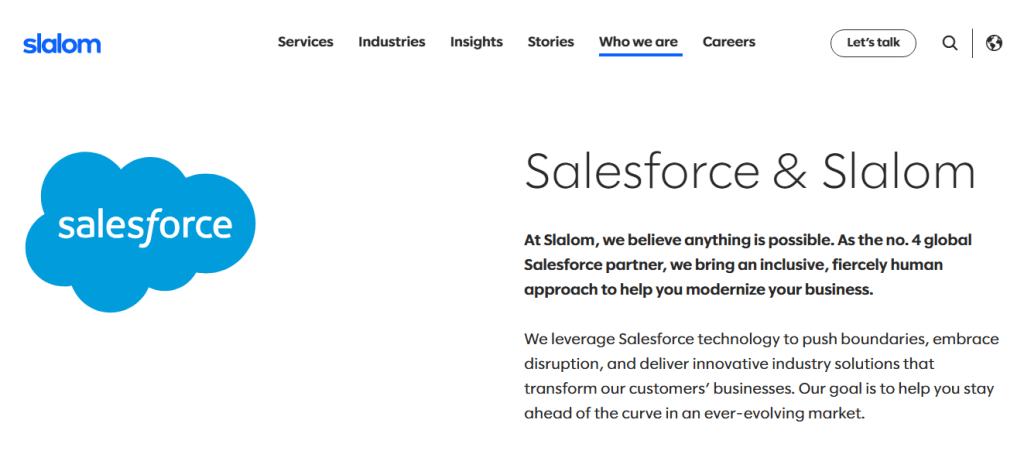The height and width of the screenshot is (454, 1024).
Task: Open the Industries menu
Action: pos(392,42)
